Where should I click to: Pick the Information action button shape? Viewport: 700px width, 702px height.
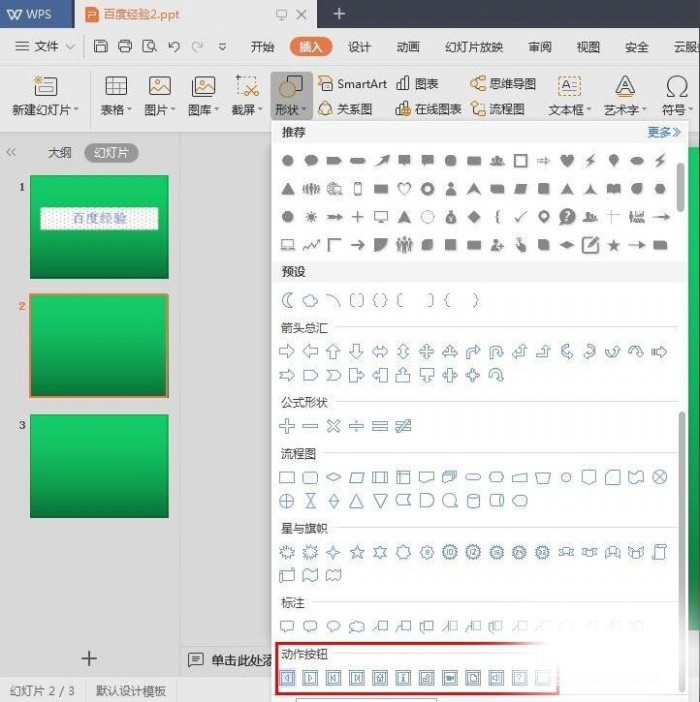coord(404,678)
